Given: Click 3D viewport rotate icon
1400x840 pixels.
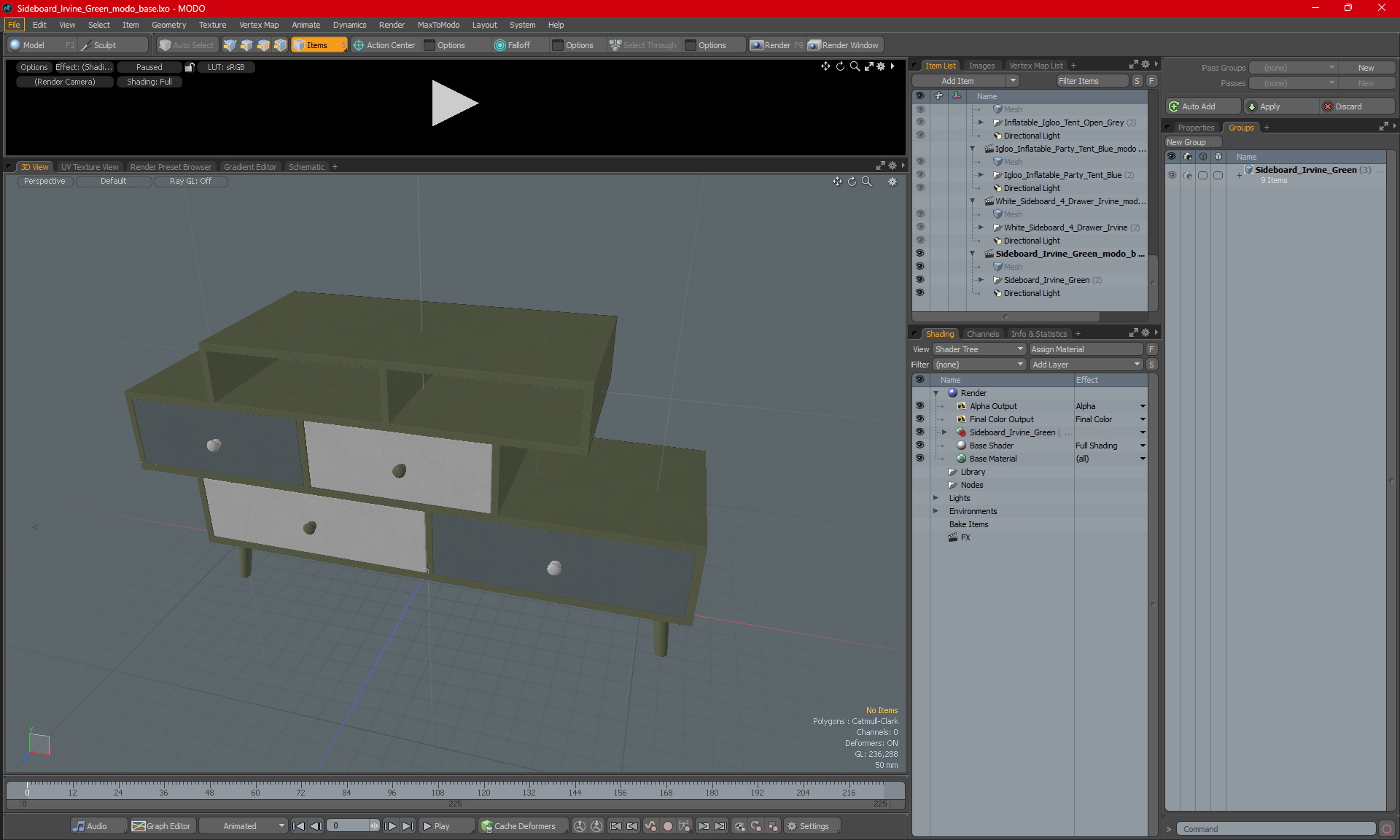Looking at the screenshot, I should (852, 182).
